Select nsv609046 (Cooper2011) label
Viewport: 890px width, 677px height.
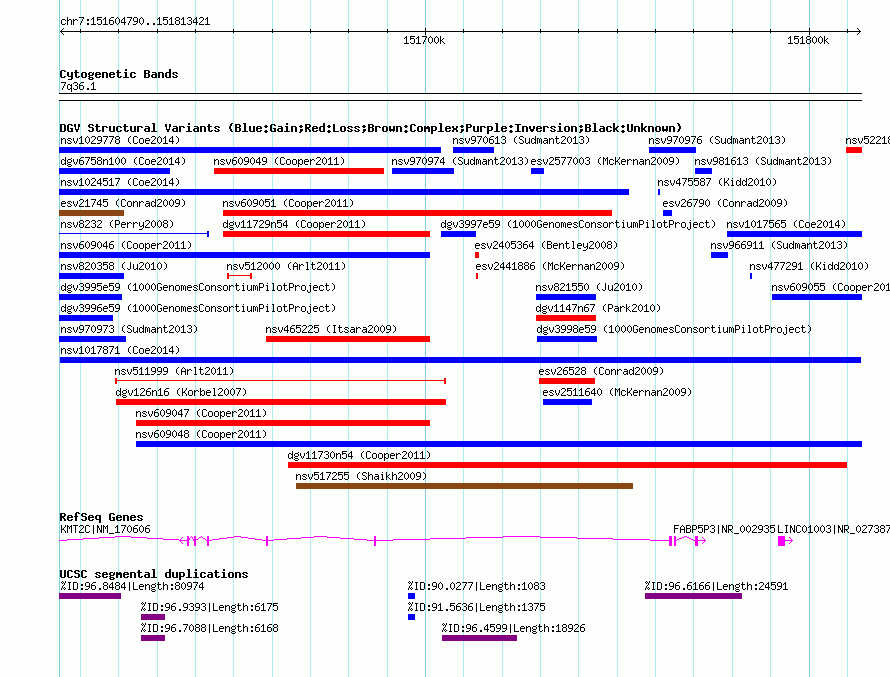(126, 245)
